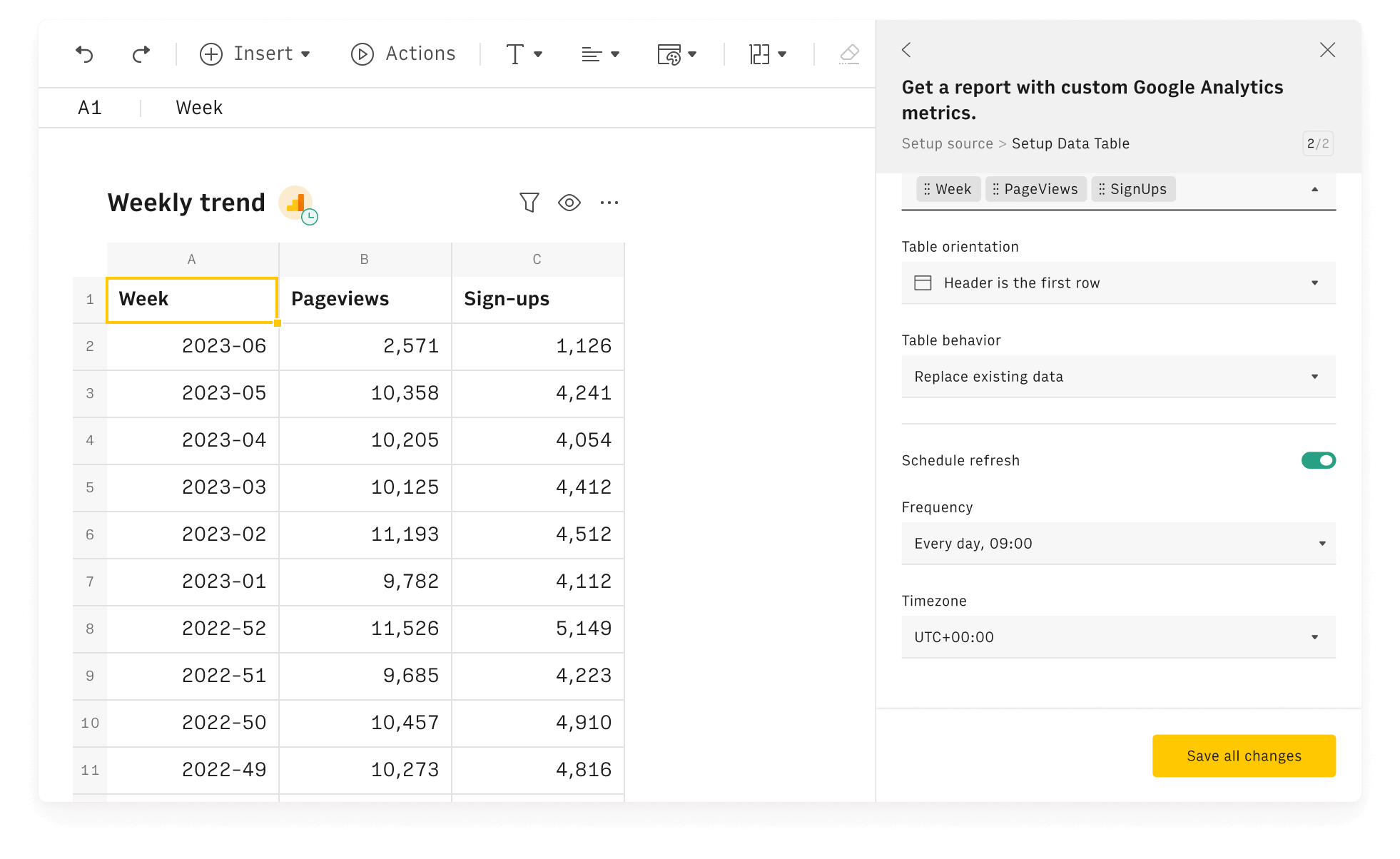
Task: Open the cell format dropdown
Action: 676,54
